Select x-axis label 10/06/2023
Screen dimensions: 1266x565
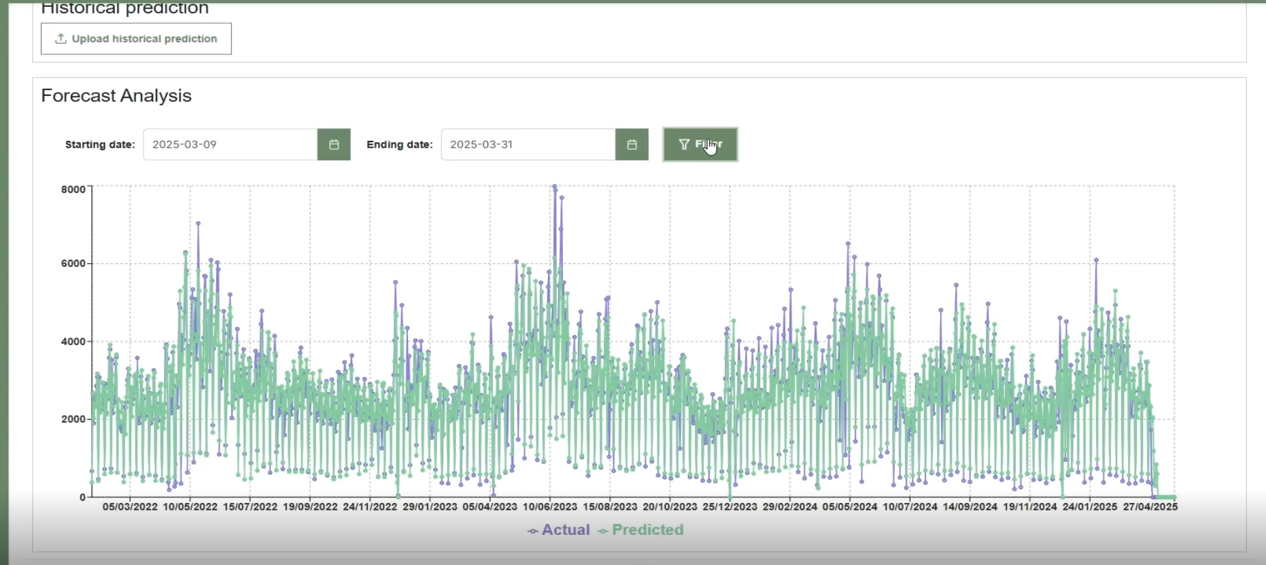550,507
